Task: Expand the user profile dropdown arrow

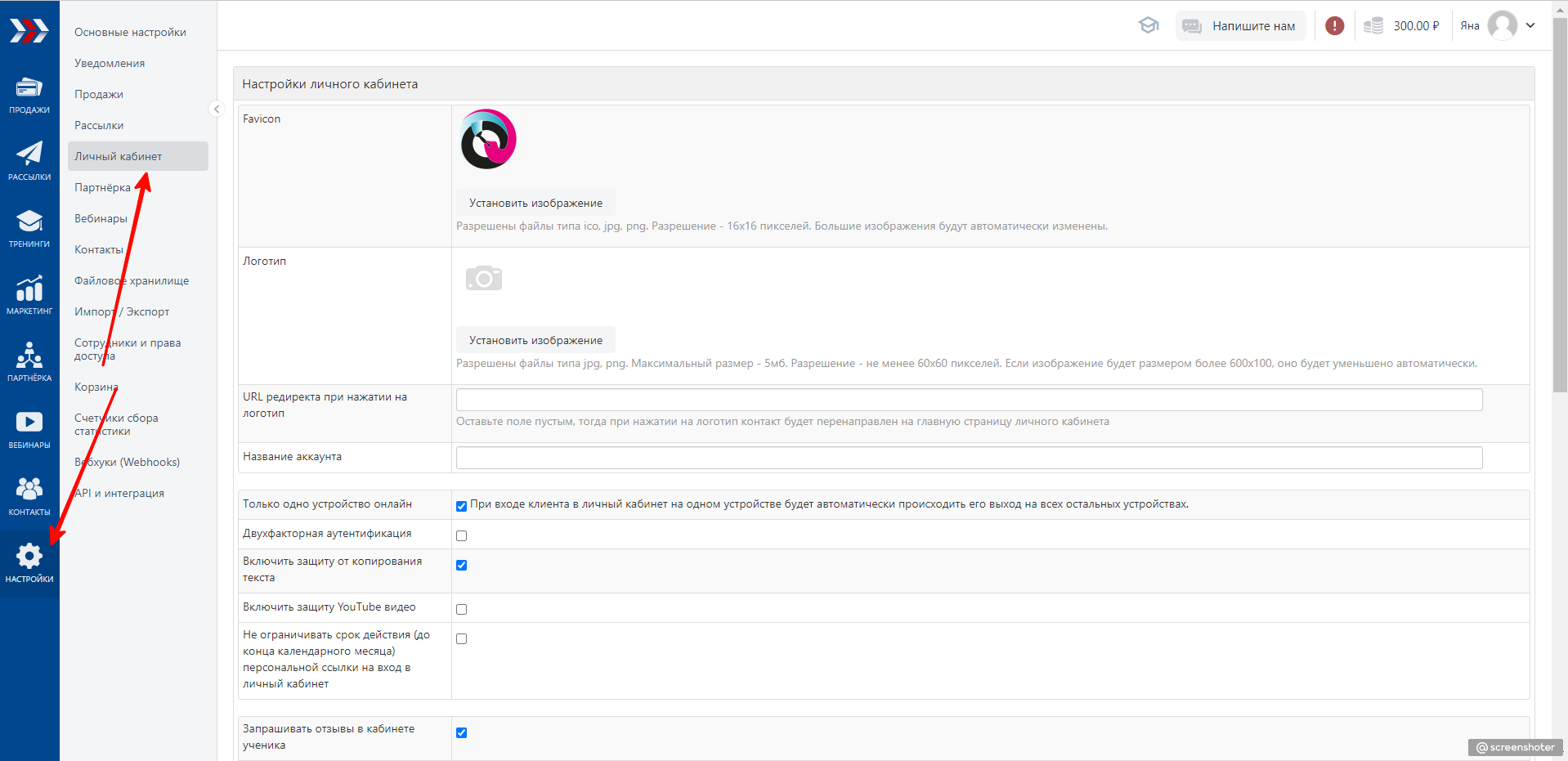Action: coord(1530,26)
